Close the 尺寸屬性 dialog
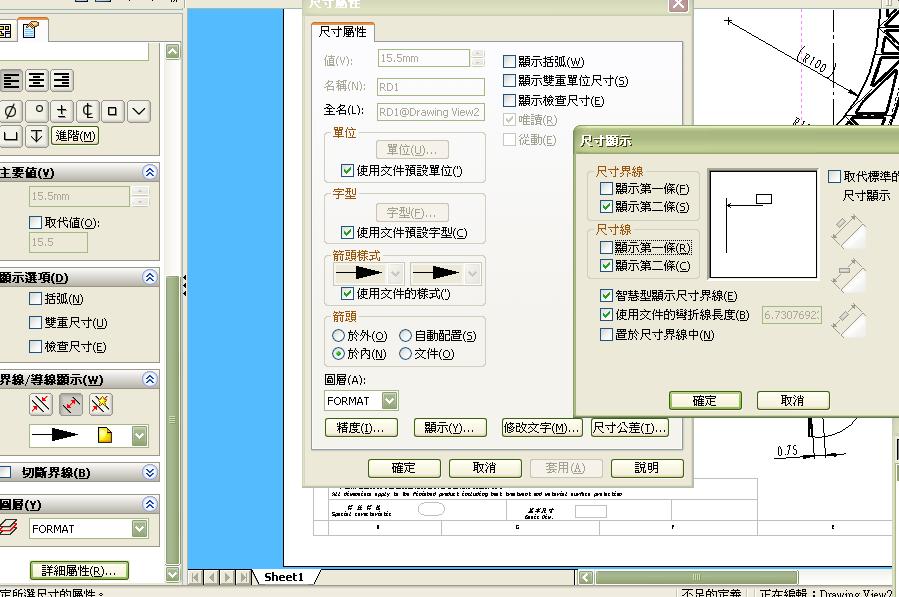This screenshot has width=899, height=597. tap(678, 5)
